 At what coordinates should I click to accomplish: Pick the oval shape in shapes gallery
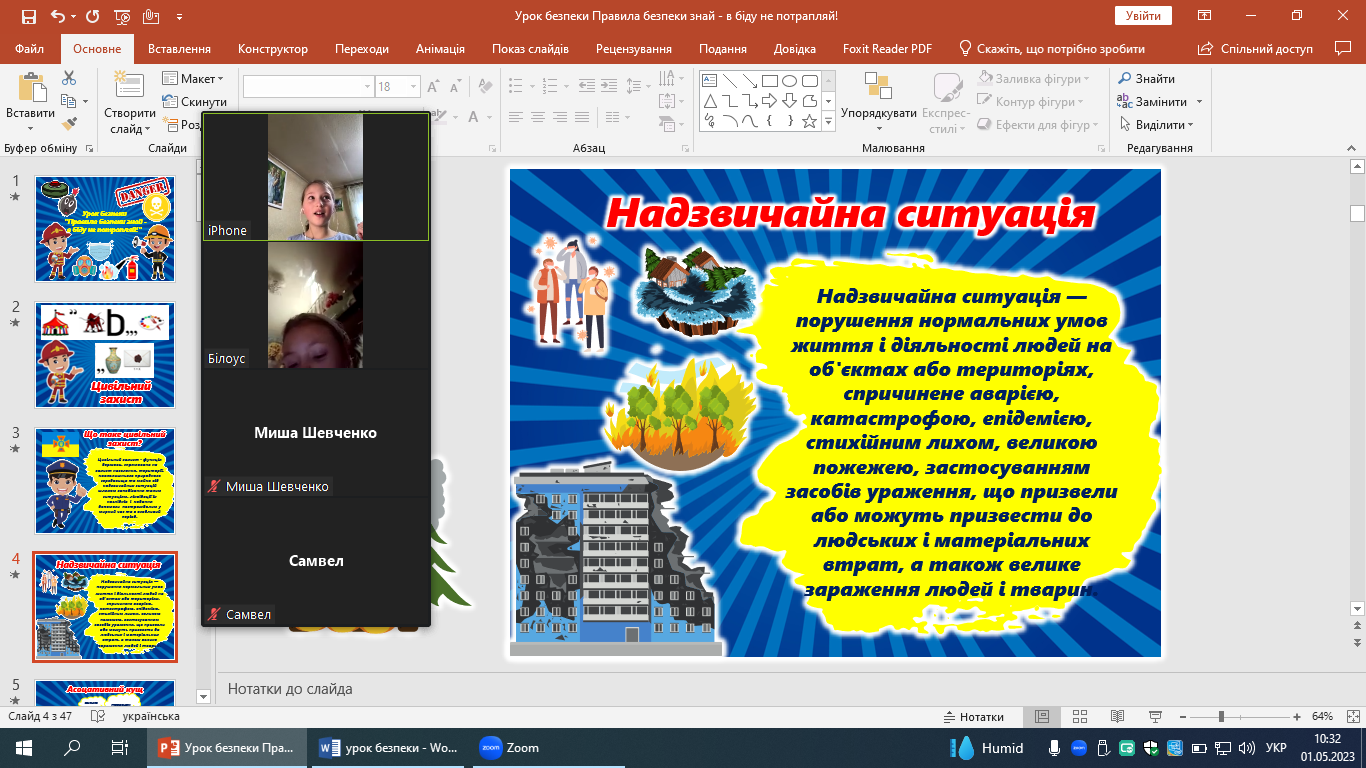point(789,81)
